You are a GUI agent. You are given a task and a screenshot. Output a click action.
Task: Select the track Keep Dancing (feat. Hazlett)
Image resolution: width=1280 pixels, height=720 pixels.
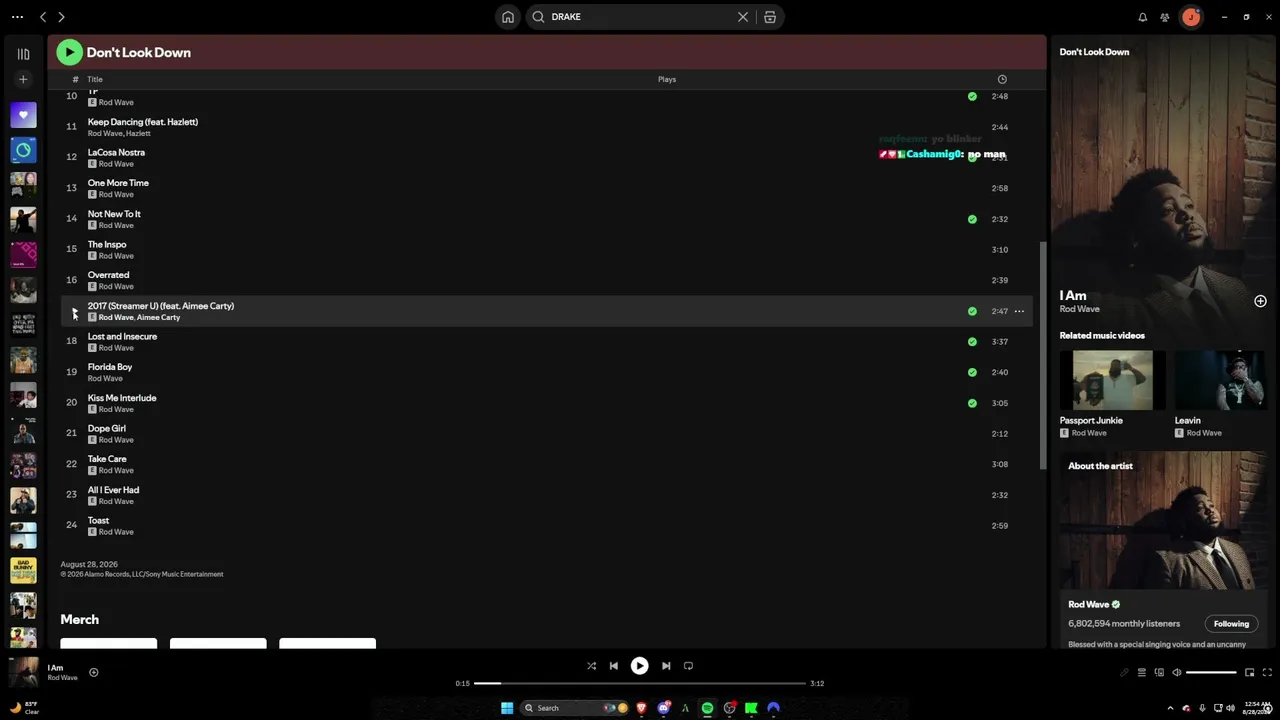(548, 127)
